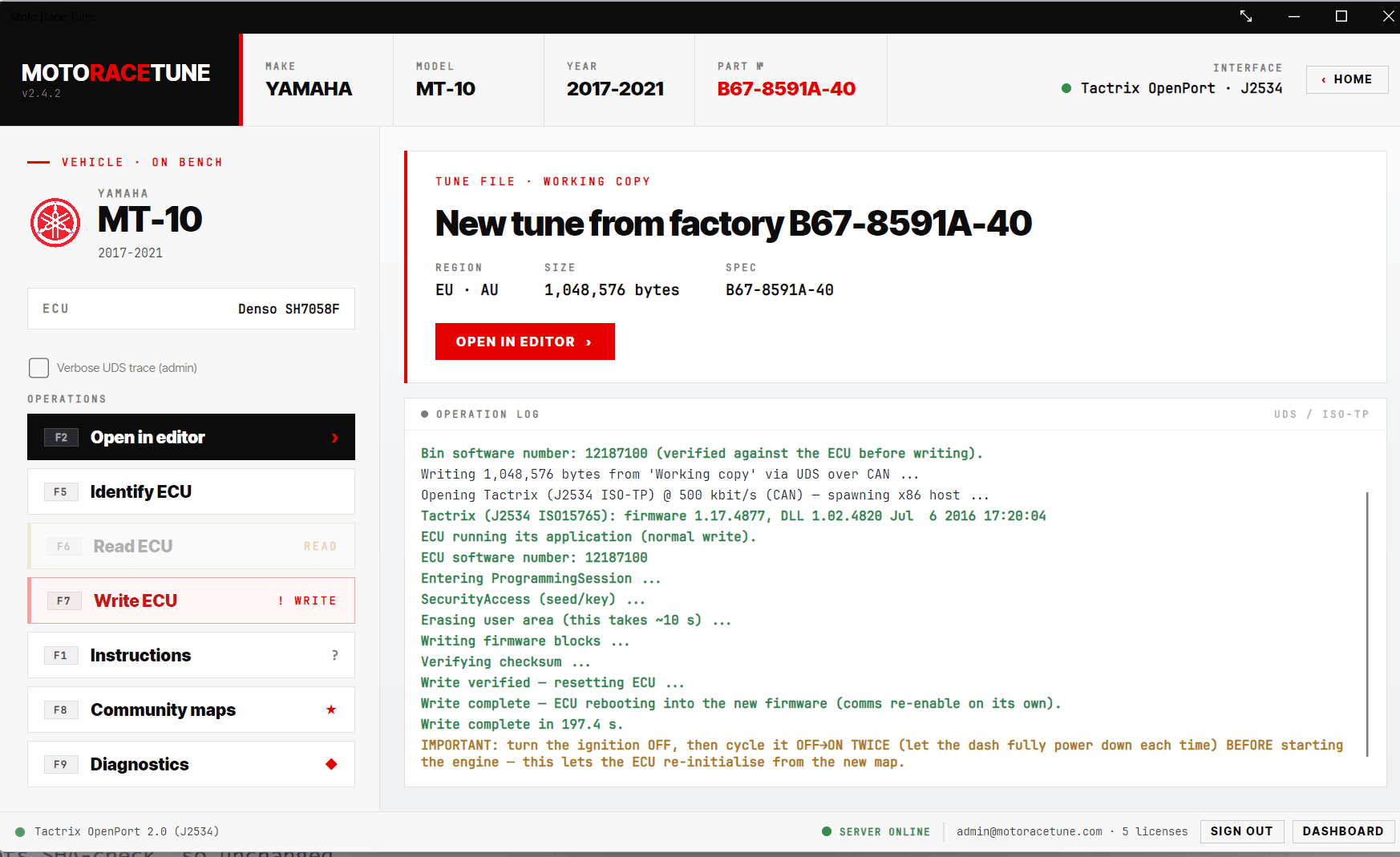Click the UDS / ISO-TP label
The width and height of the screenshot is (1400, 857).
tap(1321, 414)
